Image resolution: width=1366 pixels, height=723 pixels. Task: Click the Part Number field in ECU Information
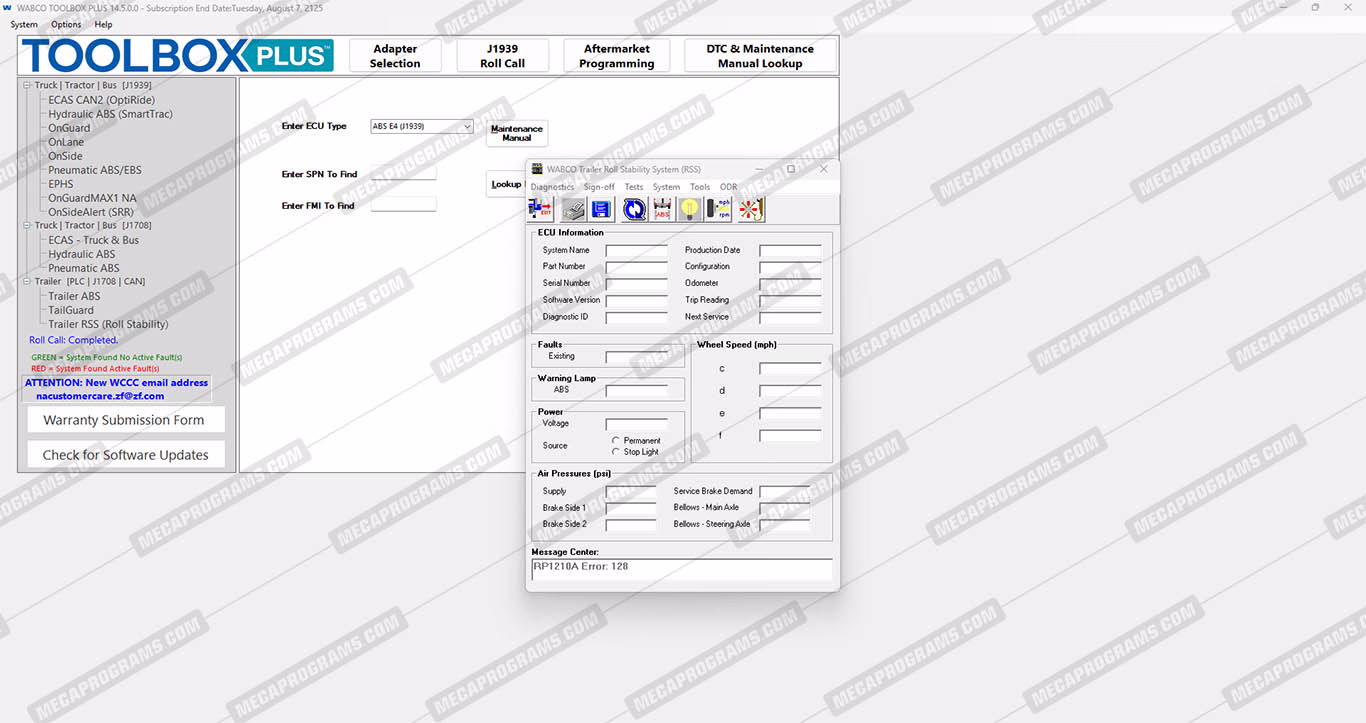pos(636,267)
